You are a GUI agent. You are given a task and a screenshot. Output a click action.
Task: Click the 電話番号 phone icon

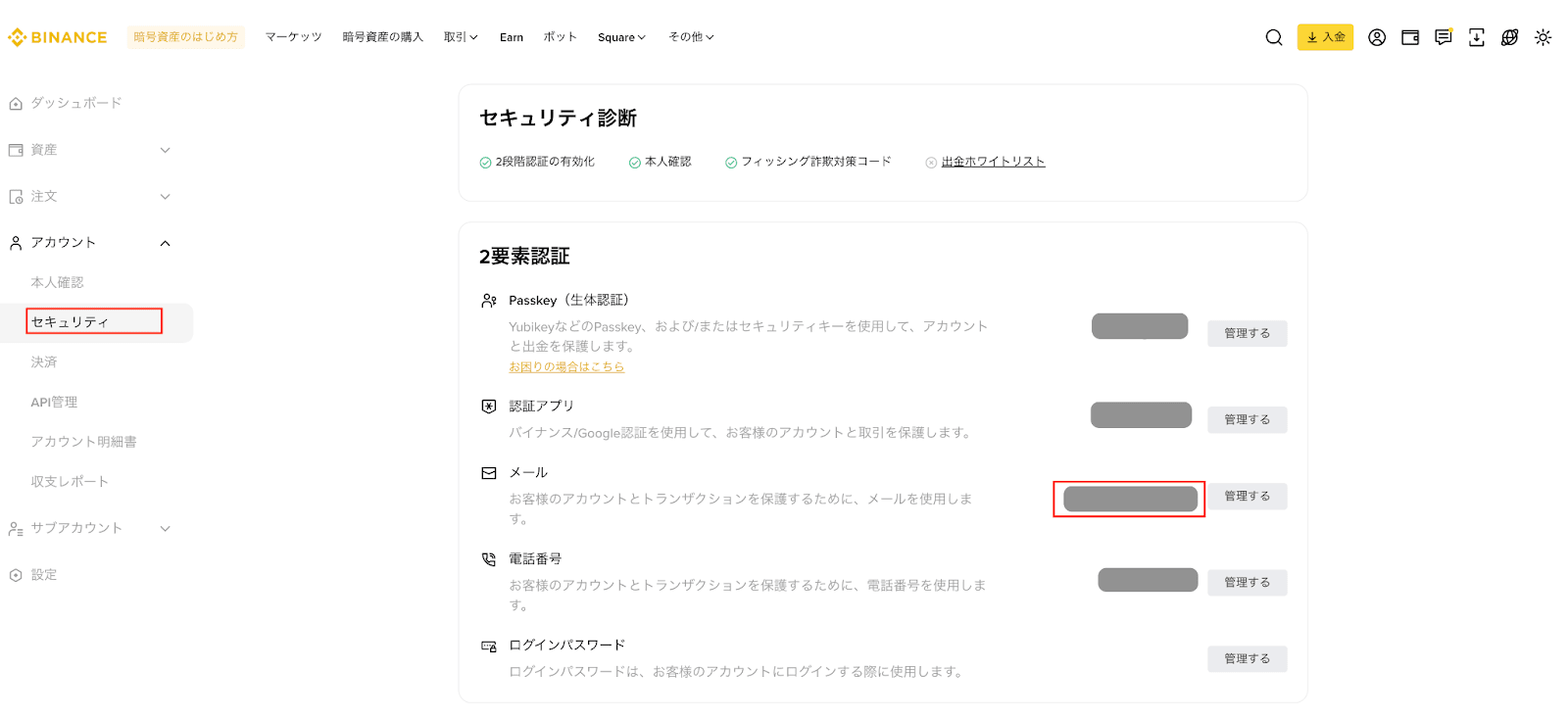[489, 559]
